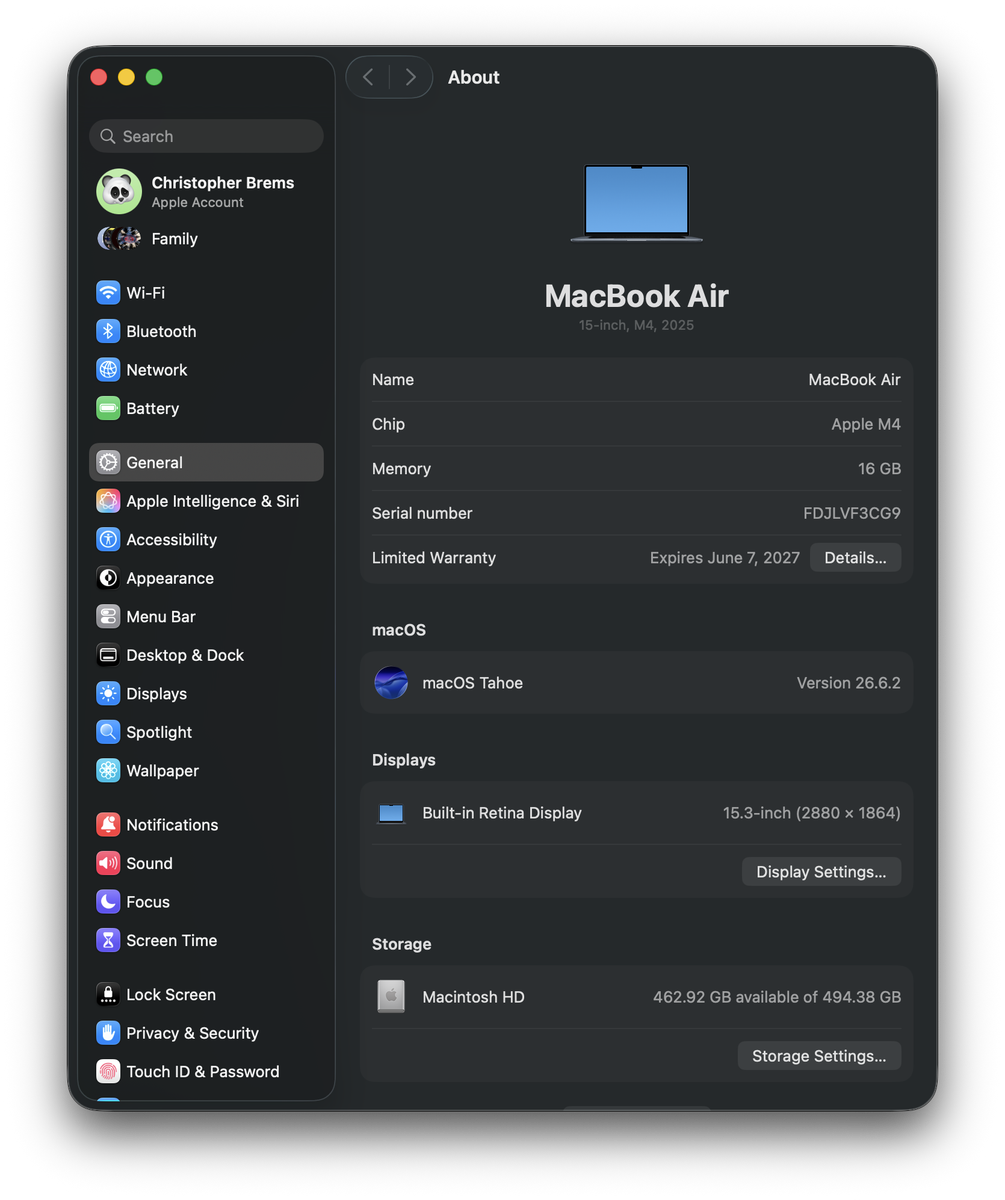Click the Apple M4 chip value

tap(866, 424)
